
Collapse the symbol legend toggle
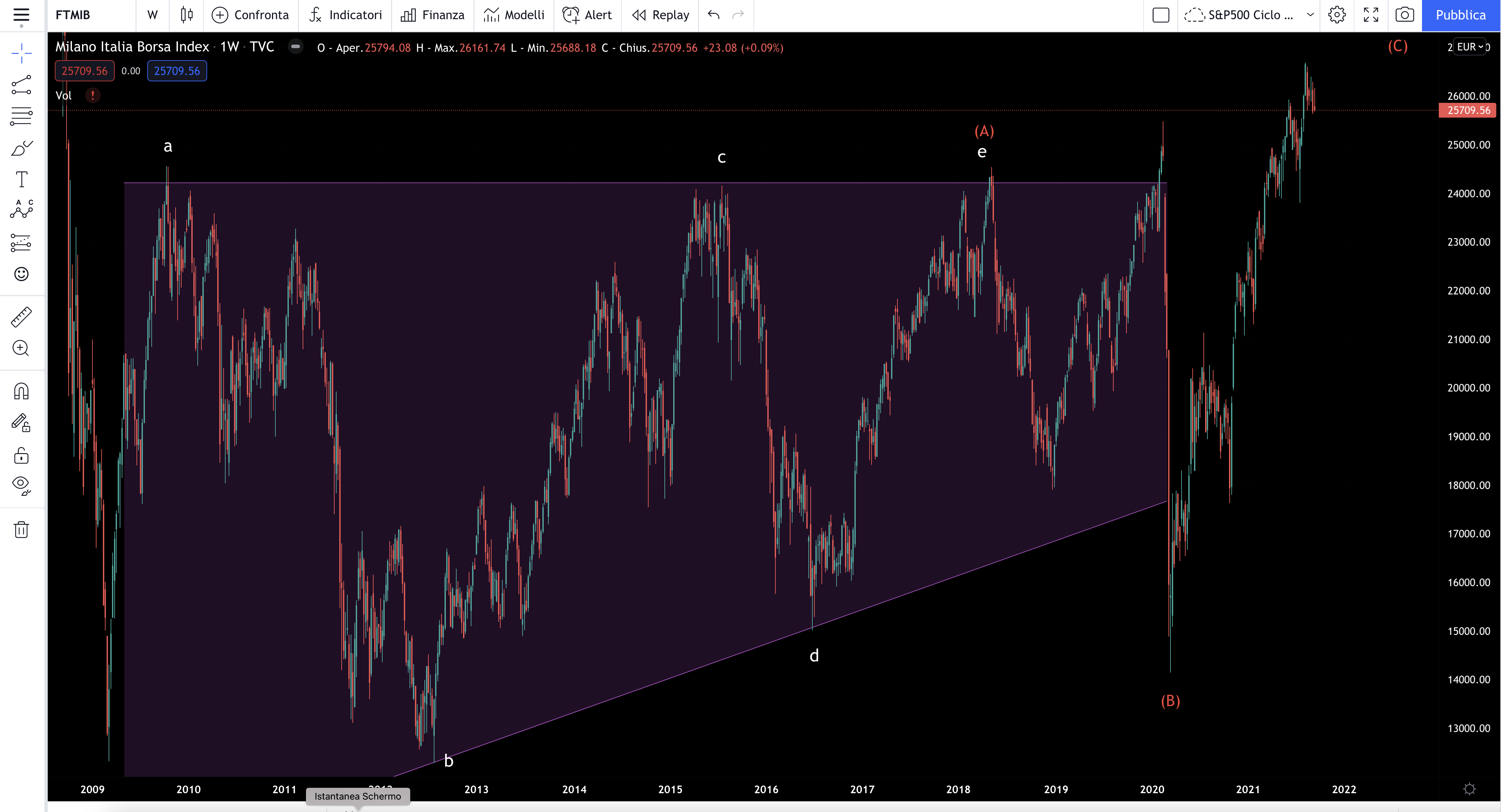tap(296, 47)
